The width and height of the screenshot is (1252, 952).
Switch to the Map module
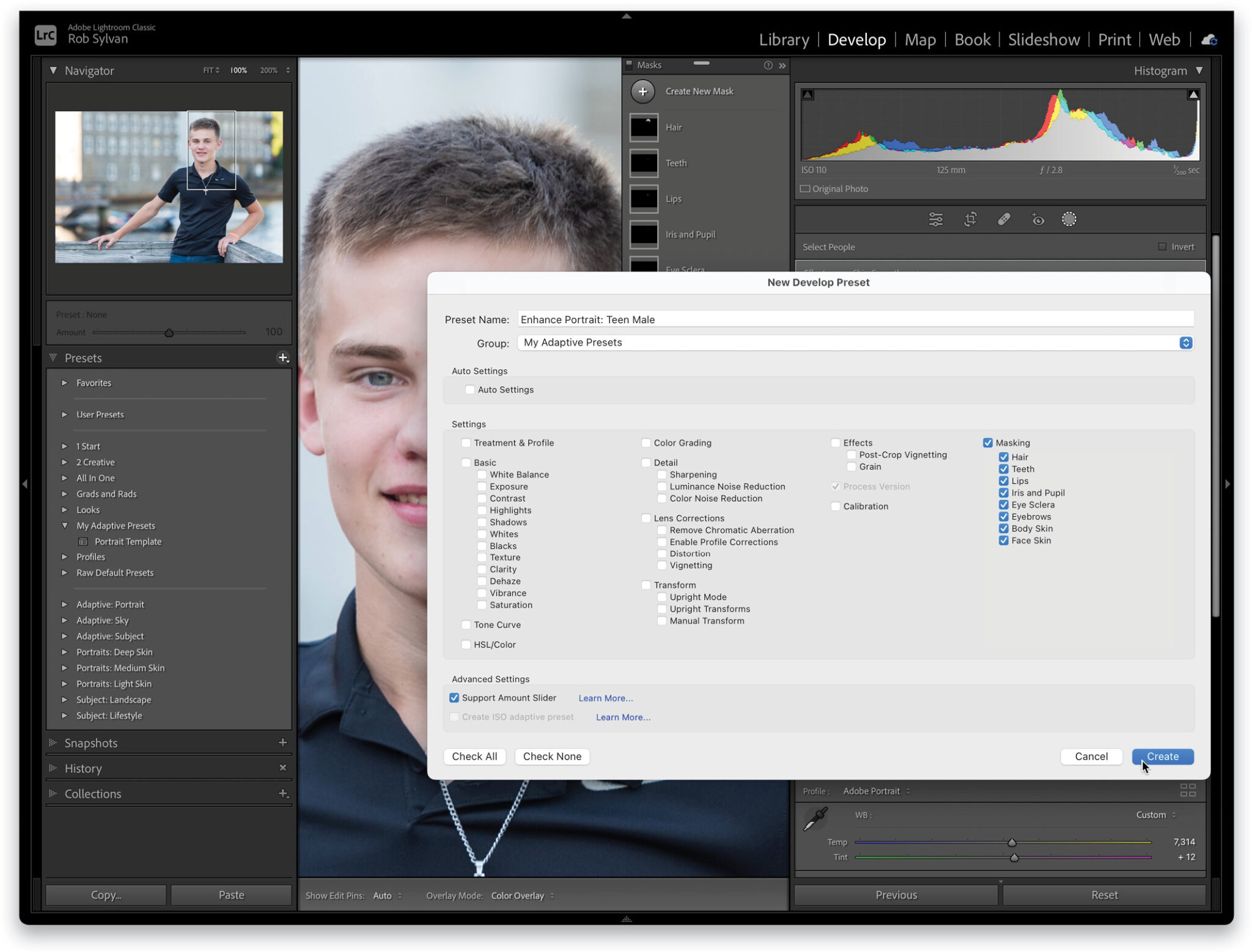919,39
